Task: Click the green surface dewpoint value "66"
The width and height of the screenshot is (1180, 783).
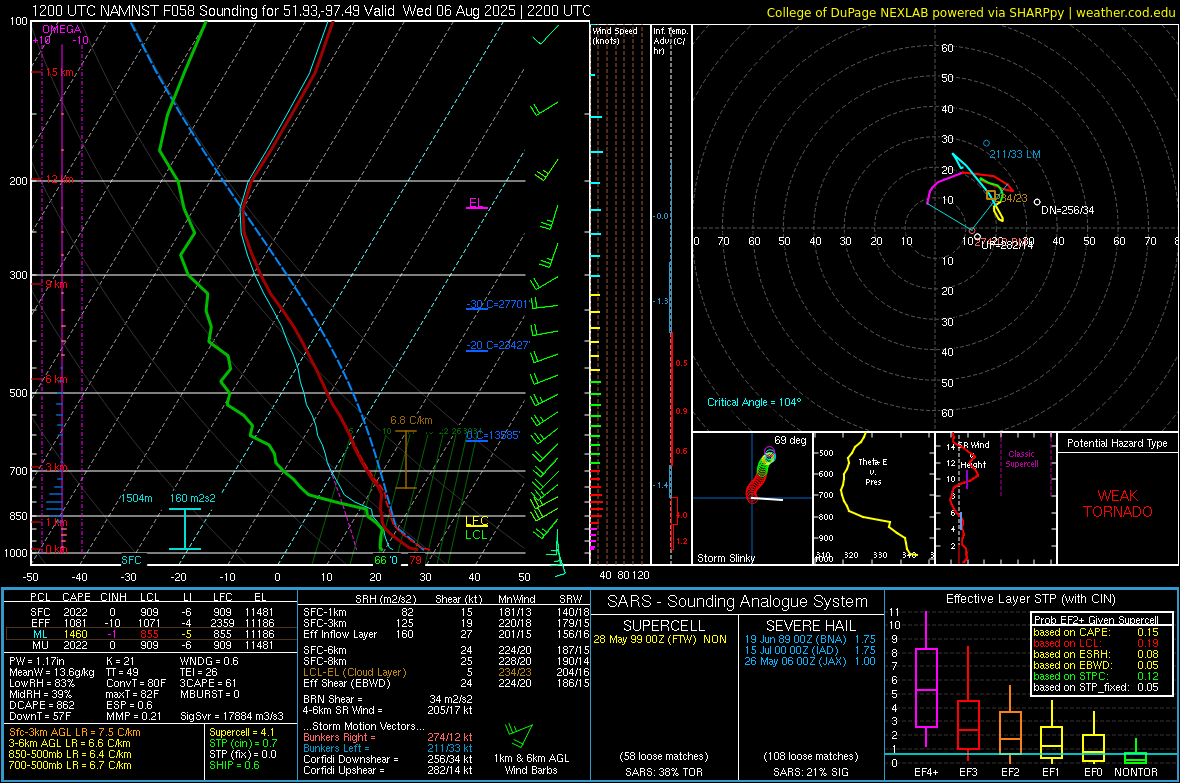Action: pyautogui.click(x=381, y=560)
